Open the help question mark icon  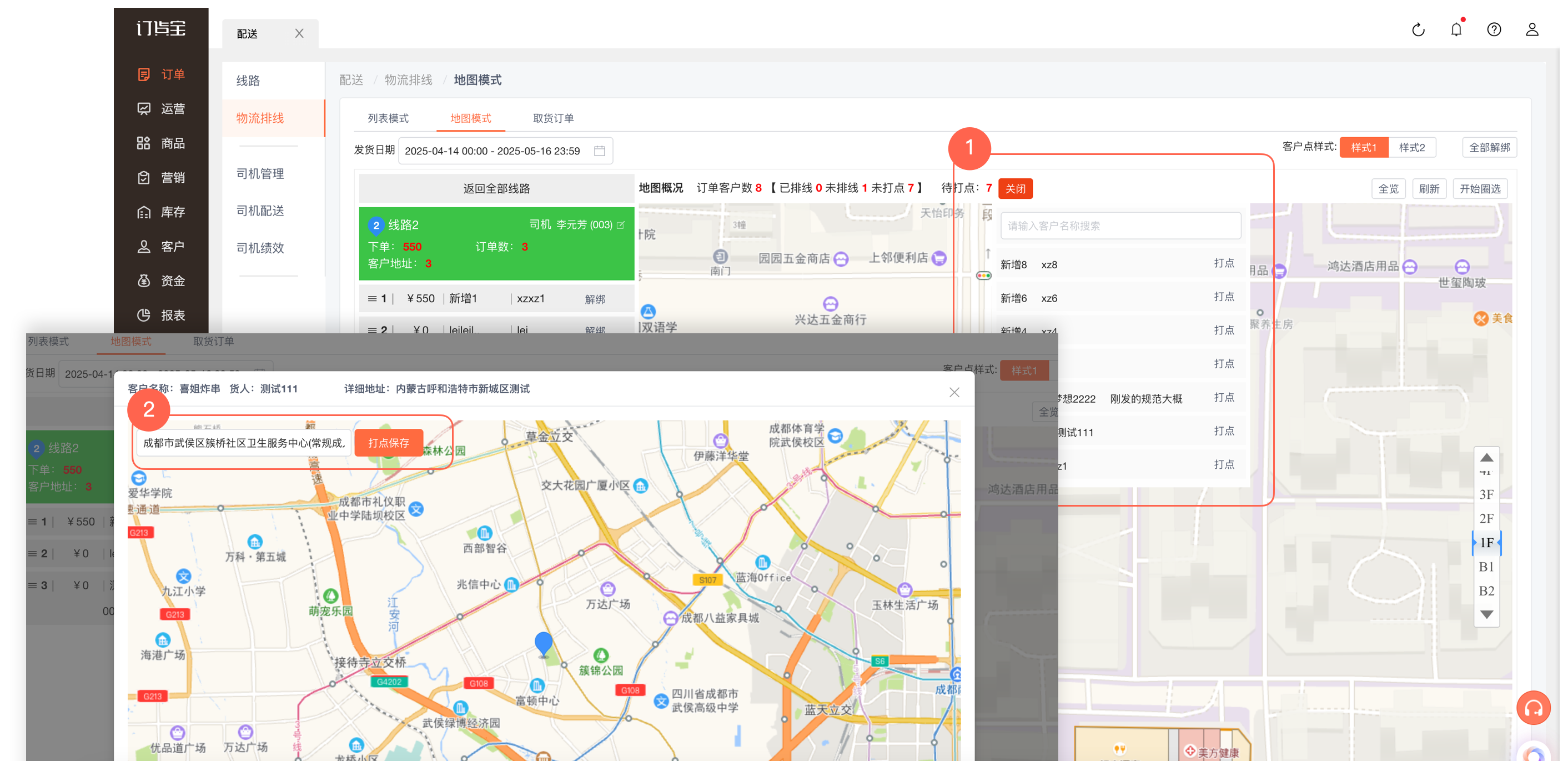click(1494, 29)
